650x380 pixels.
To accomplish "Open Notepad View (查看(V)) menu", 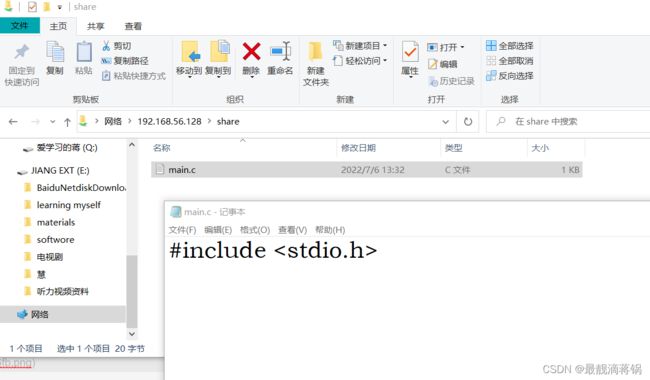I will coord(292,230).
